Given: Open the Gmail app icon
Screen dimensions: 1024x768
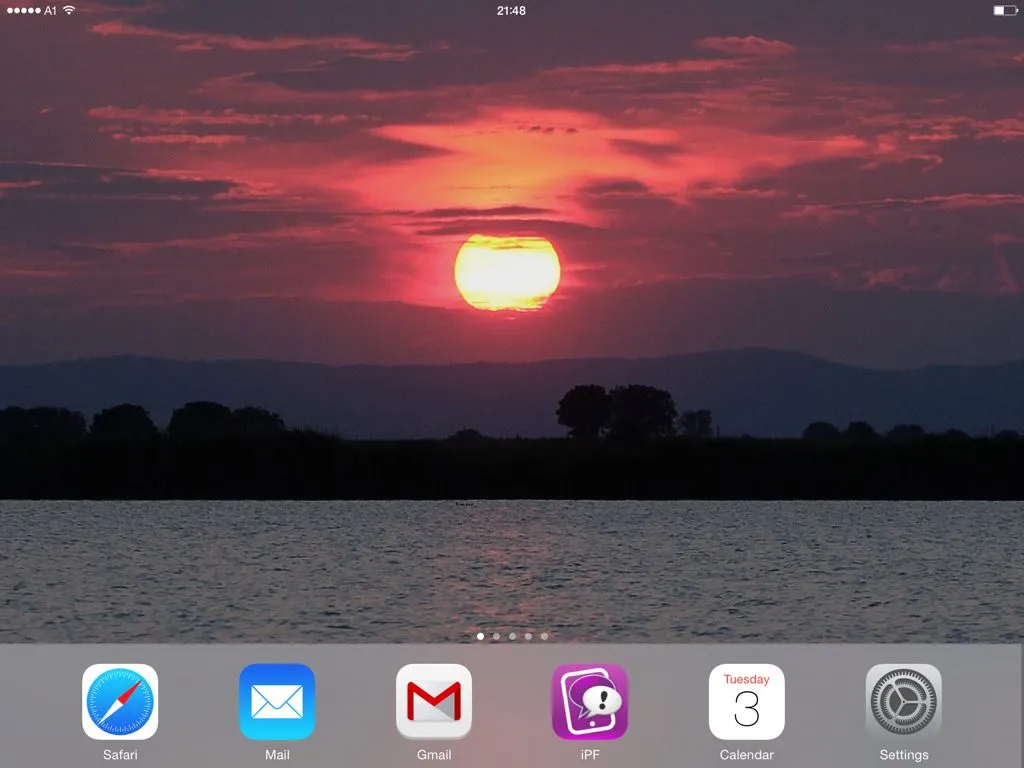Looking at the screenshot, I should click(x=434, y=701).
